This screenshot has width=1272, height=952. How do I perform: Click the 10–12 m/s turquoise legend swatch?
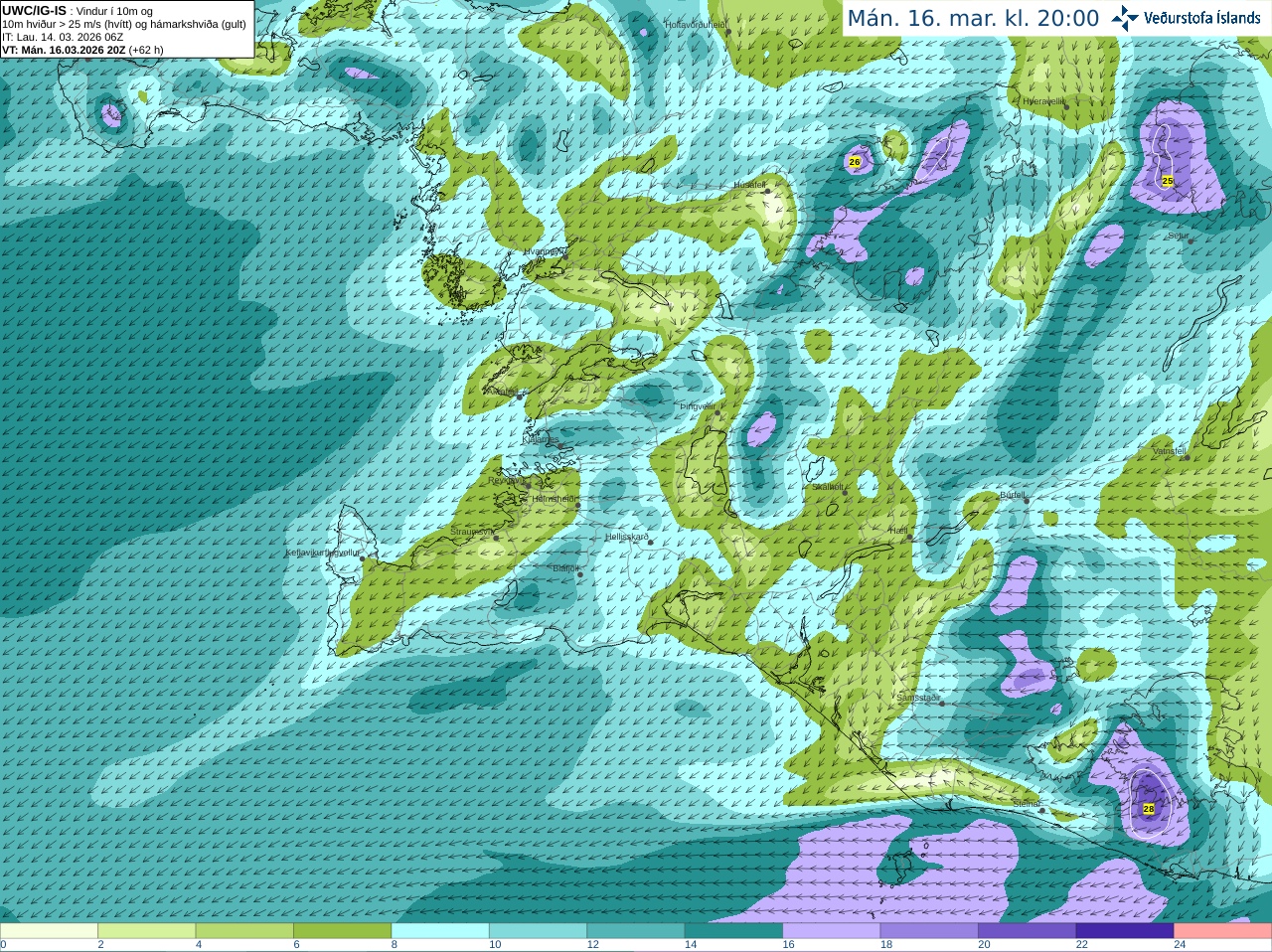(538, 930)
